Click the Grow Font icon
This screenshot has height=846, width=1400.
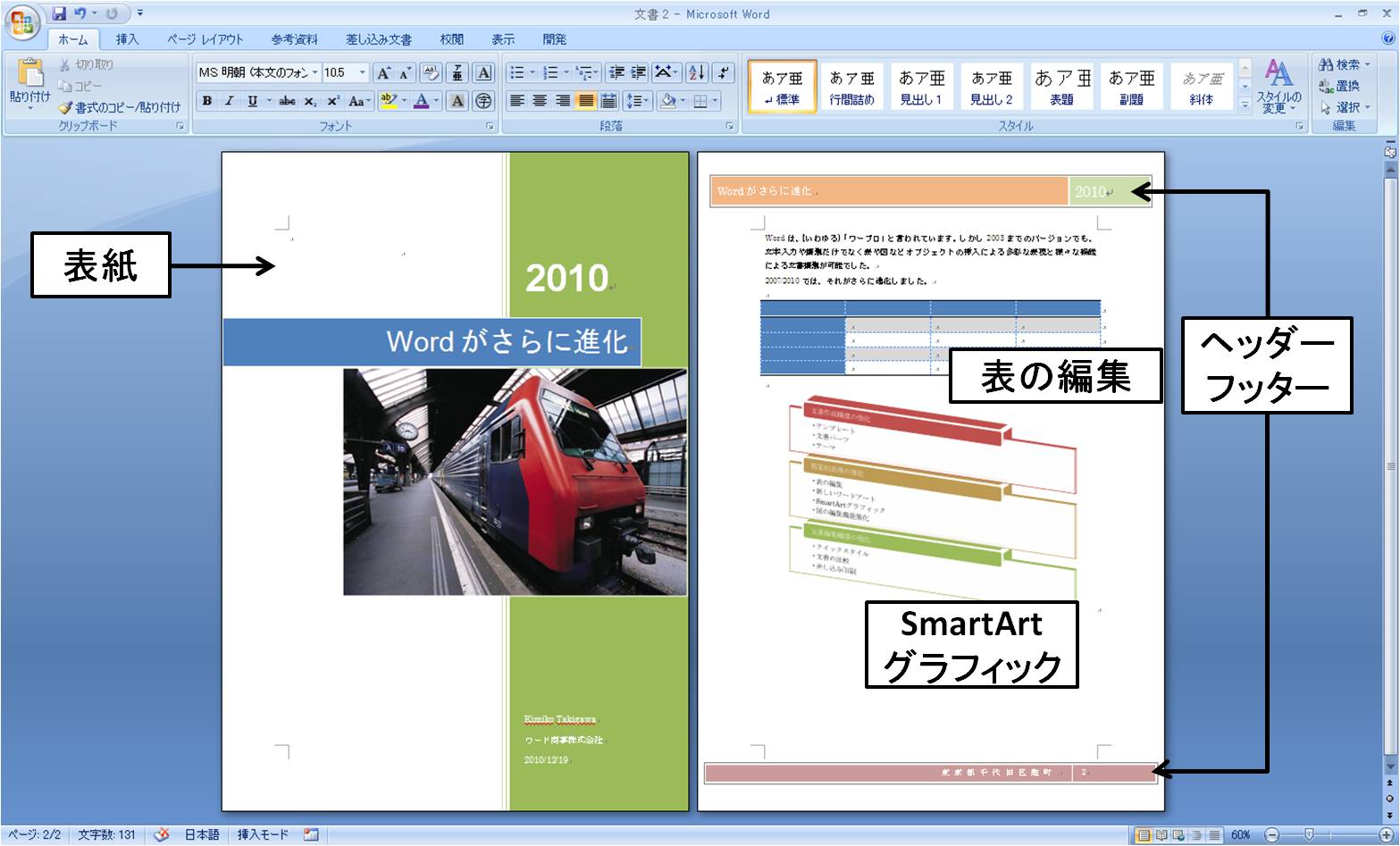[x=382, y=73]
